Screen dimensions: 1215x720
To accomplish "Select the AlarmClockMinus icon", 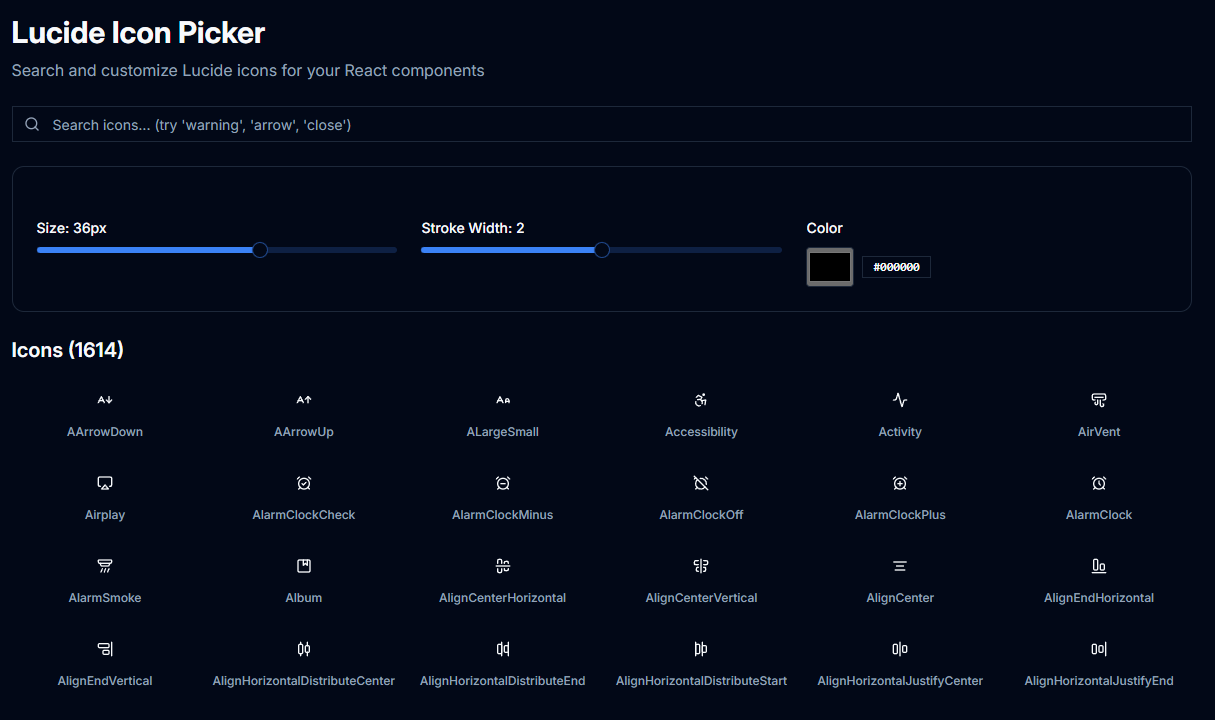I will click(x=503, y=483).
